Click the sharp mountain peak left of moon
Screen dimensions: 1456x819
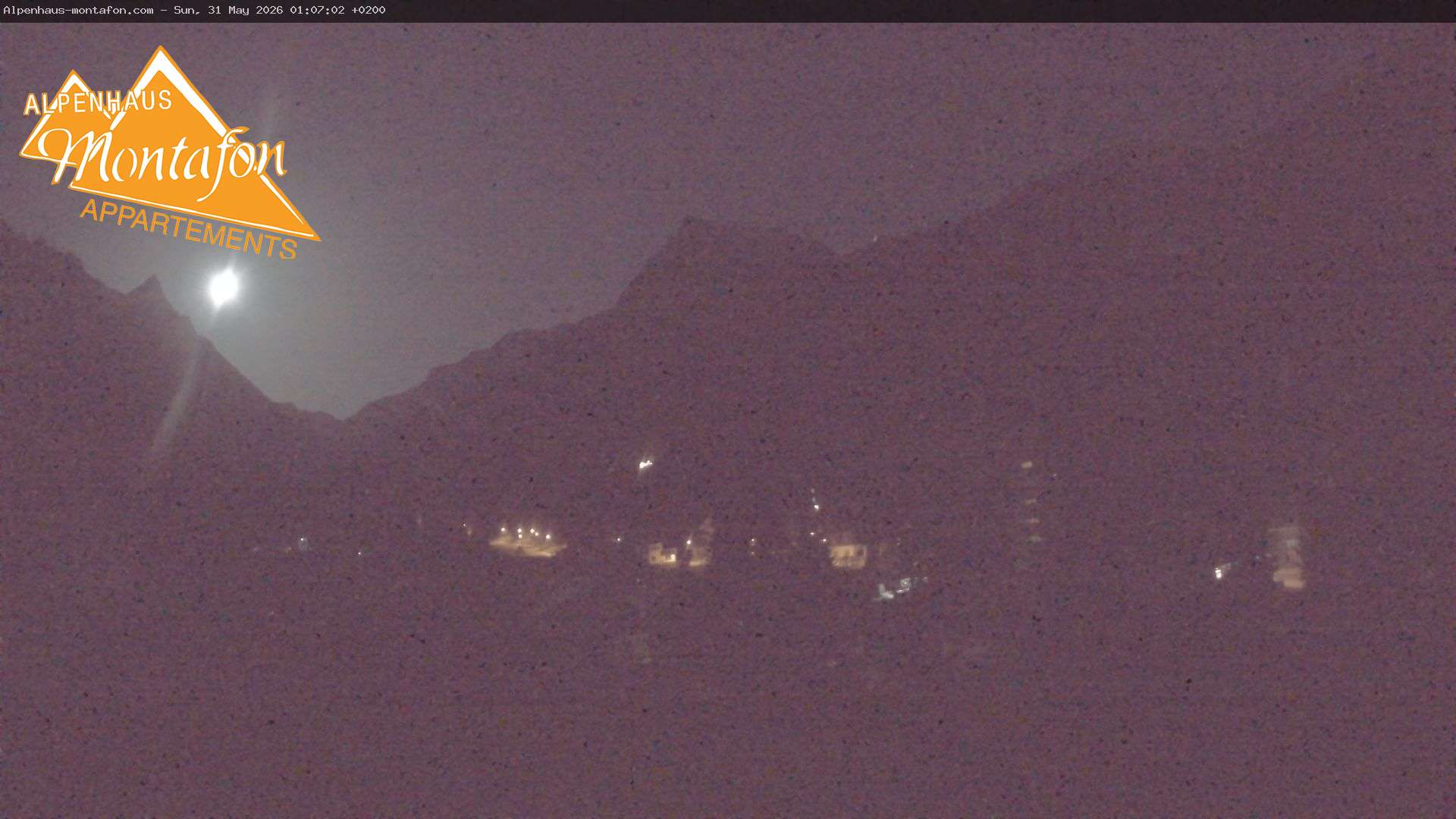[151, 281]
